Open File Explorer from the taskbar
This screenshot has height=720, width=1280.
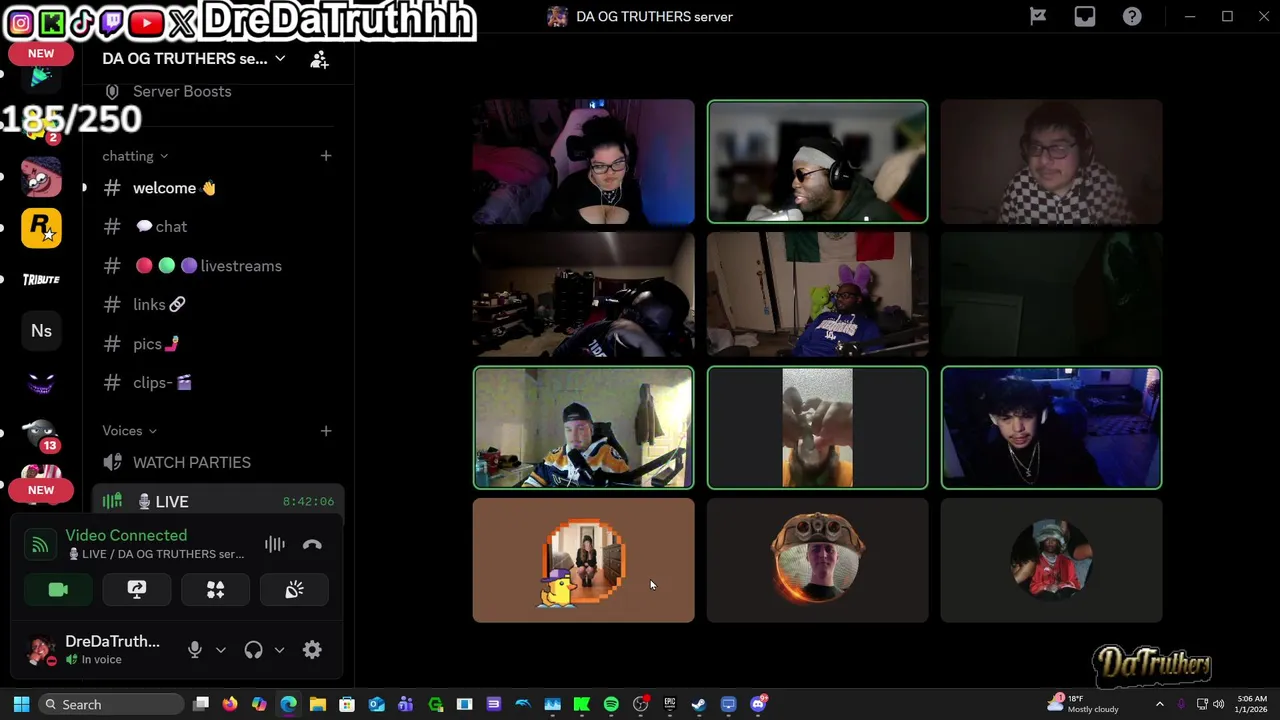[x=318, y=705]
